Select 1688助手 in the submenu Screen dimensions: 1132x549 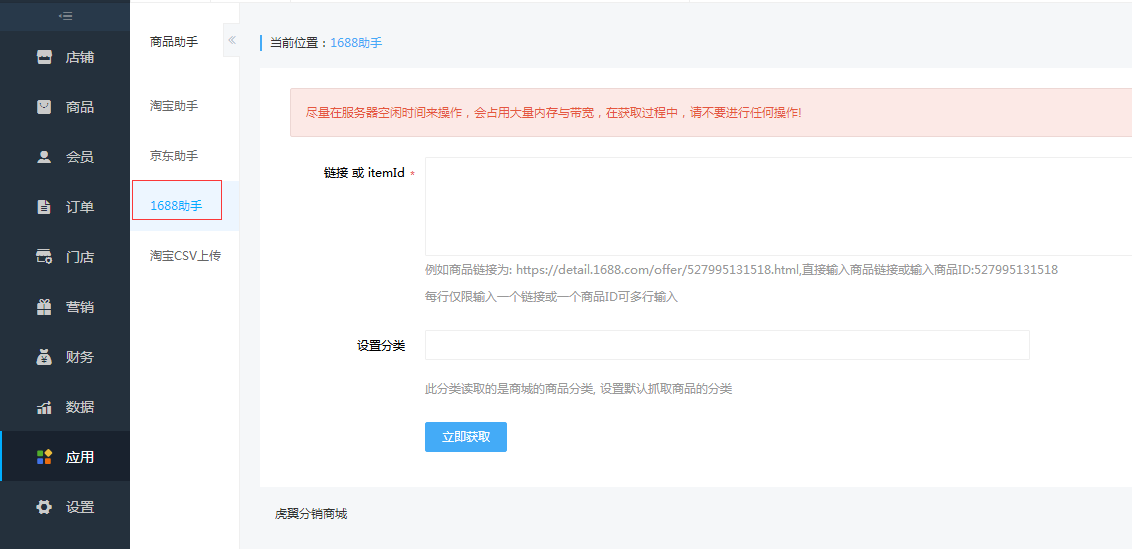(x=176, y=206)
